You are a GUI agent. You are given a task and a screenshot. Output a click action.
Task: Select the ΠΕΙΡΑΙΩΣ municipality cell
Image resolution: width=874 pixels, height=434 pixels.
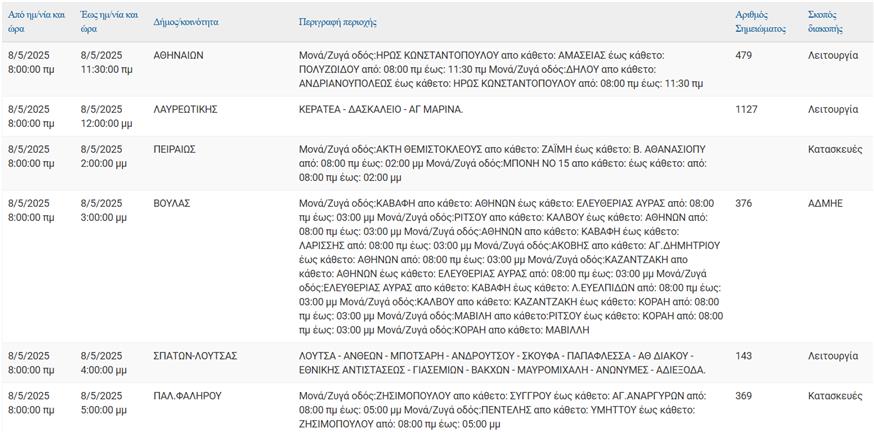pyautogui.click(x=174, y=149)
